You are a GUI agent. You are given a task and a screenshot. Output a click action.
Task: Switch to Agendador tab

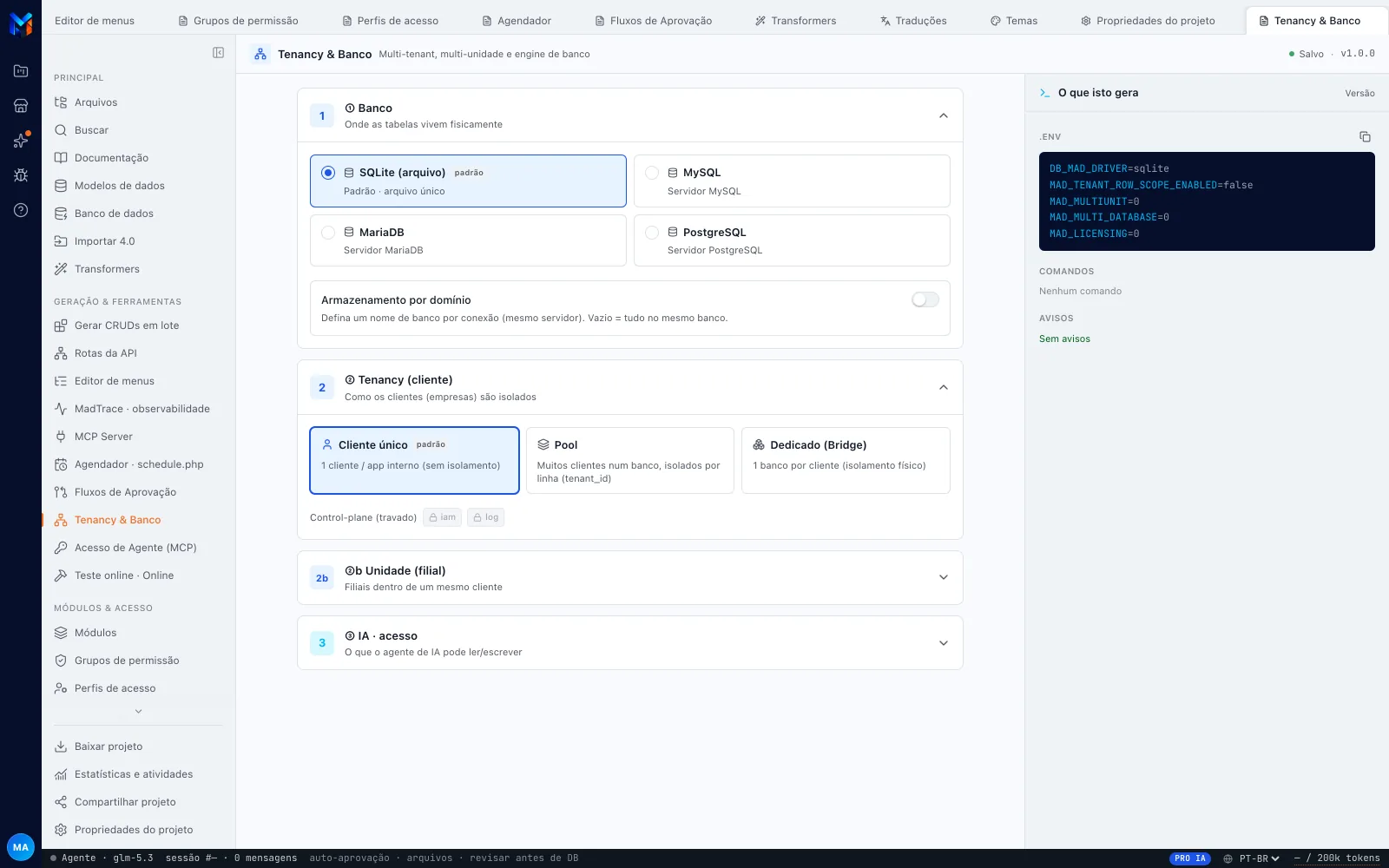(x=517, y=21)
